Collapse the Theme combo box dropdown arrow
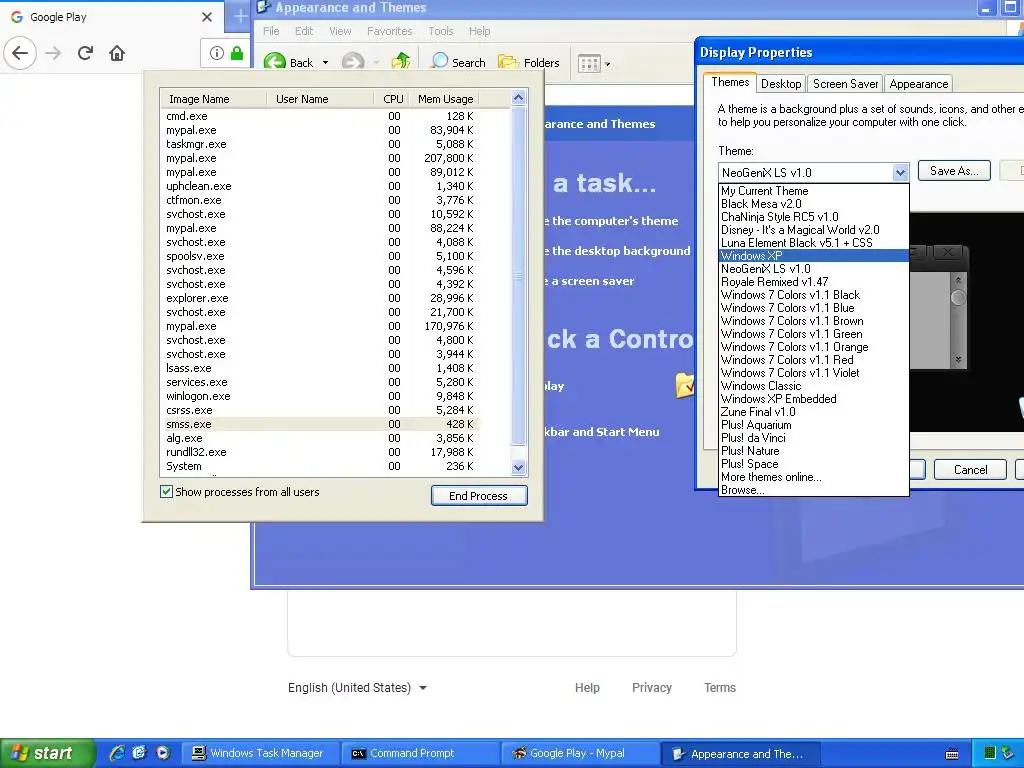Viewport: 1024px width, 768px height. [x=900, y=172]
